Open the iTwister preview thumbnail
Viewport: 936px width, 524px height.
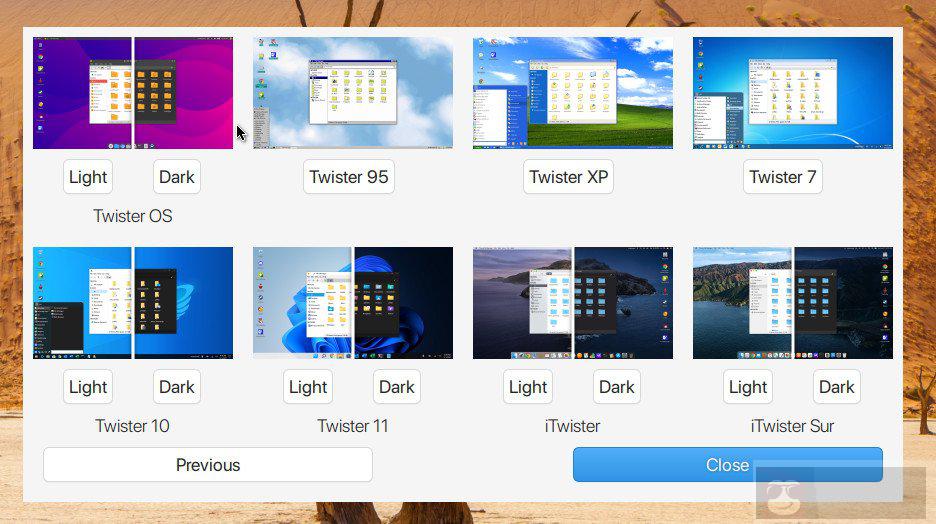coord(573,303)
